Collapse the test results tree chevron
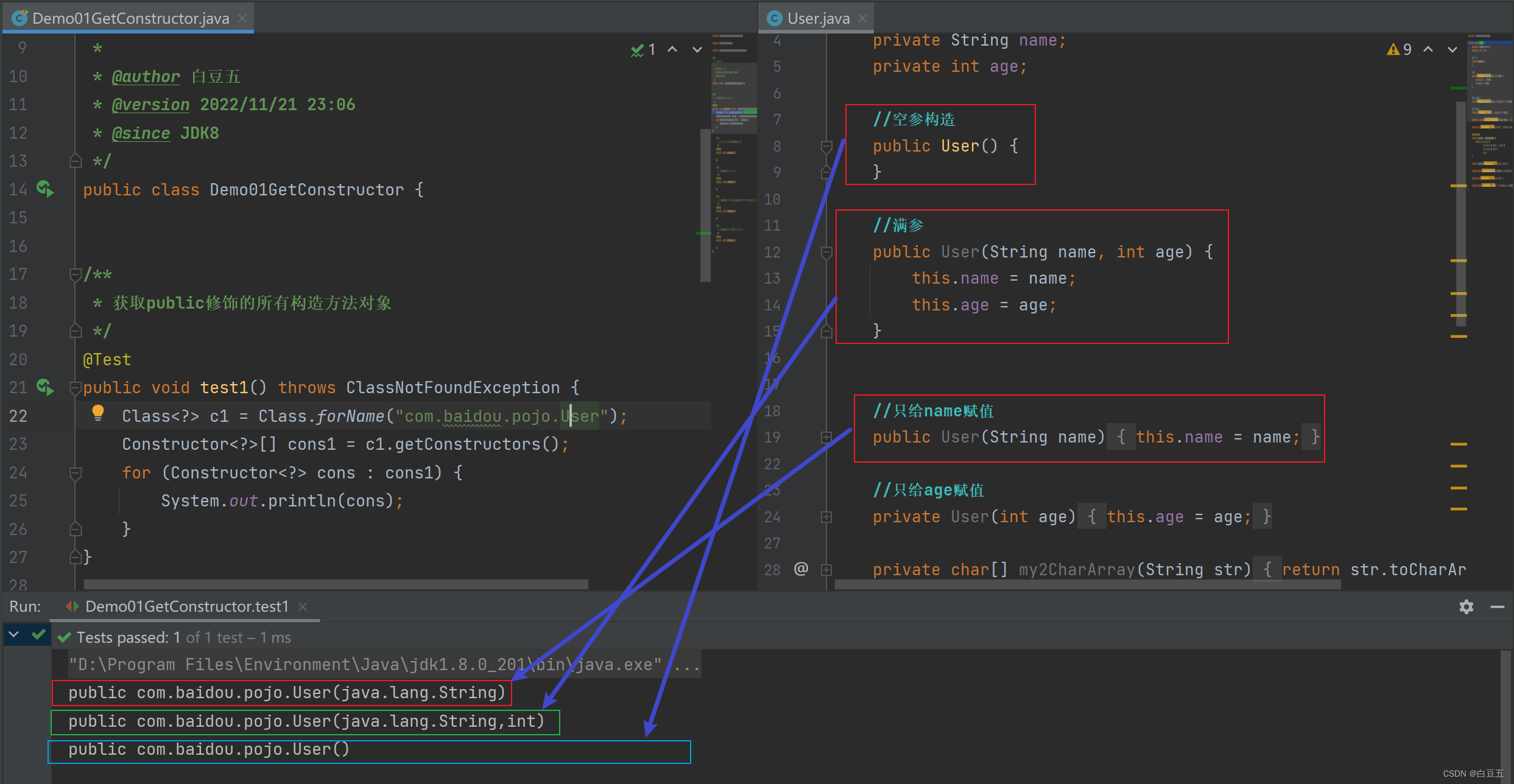Viewport: 1514px width, 784px height. coord(13,635)
